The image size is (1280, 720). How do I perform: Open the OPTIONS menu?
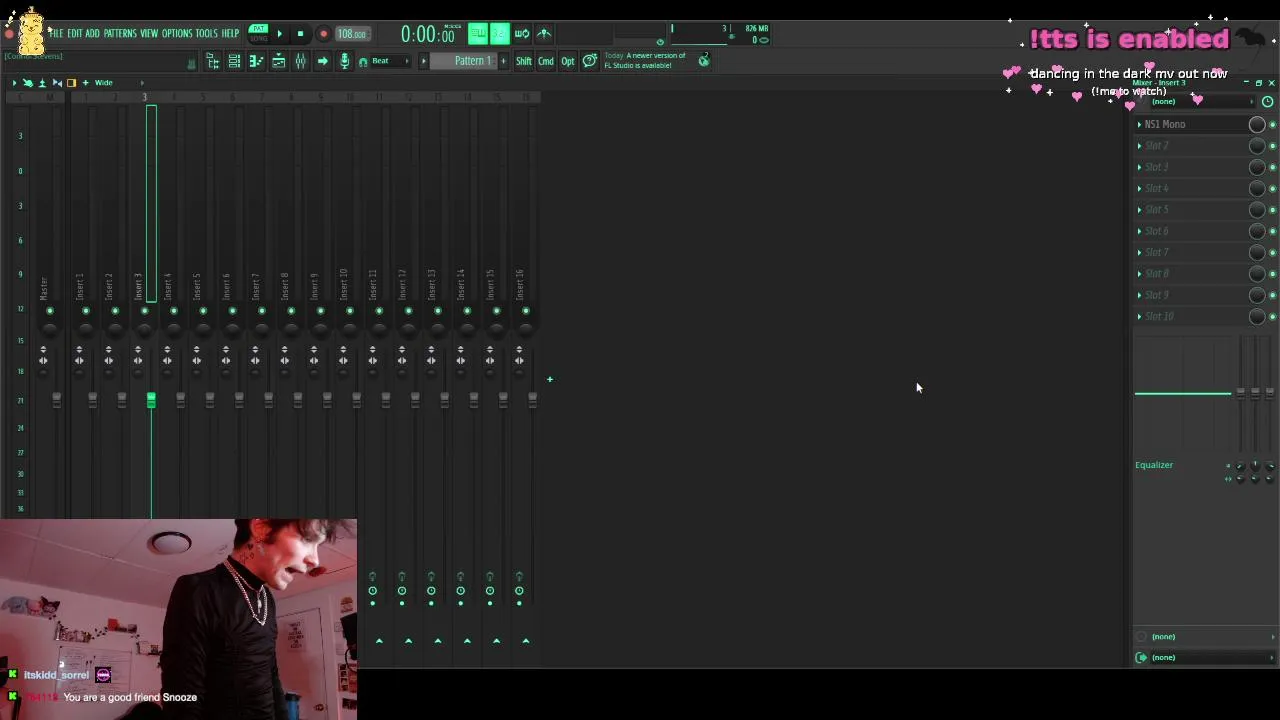point(177,34)
